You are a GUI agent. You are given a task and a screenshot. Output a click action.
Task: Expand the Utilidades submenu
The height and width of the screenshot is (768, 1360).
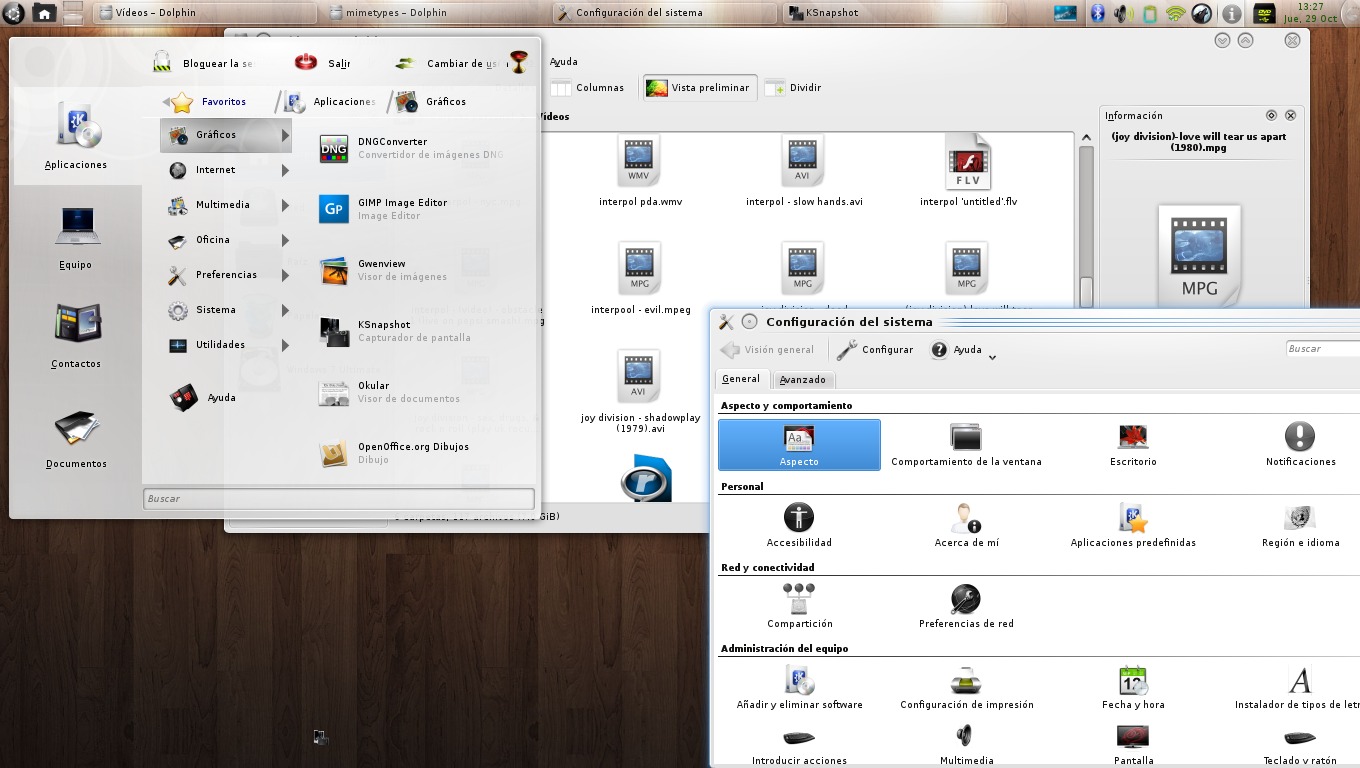click(x=226, y=345)
